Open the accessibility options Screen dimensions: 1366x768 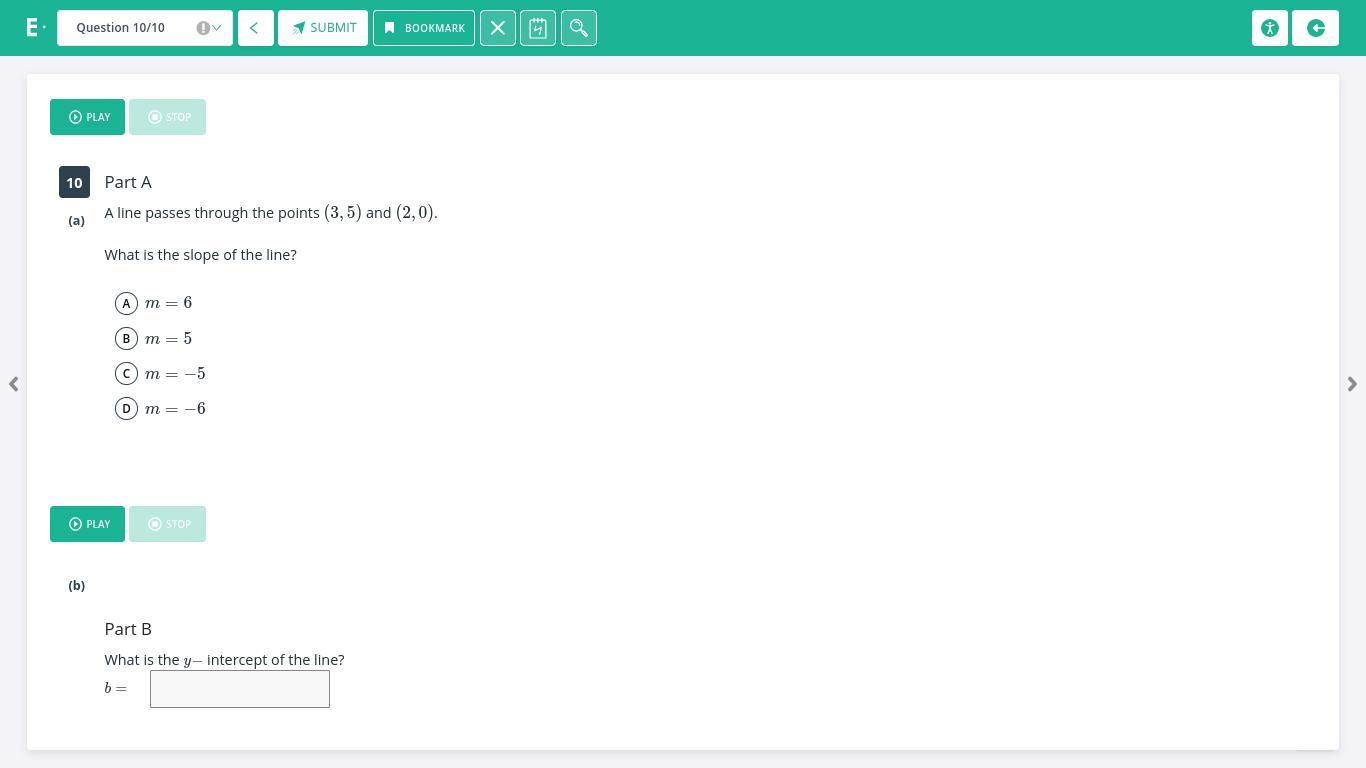pyautogui.click(x=1269, y=28)
